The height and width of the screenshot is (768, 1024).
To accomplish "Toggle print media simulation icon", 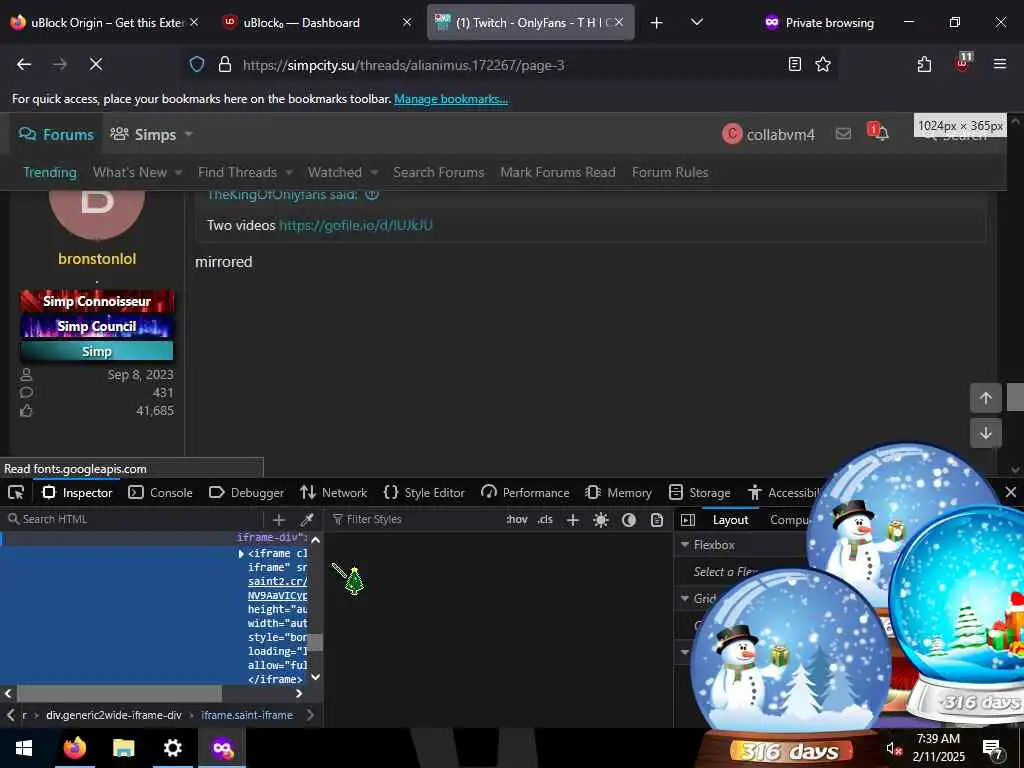I will click(x=657, y=520).
